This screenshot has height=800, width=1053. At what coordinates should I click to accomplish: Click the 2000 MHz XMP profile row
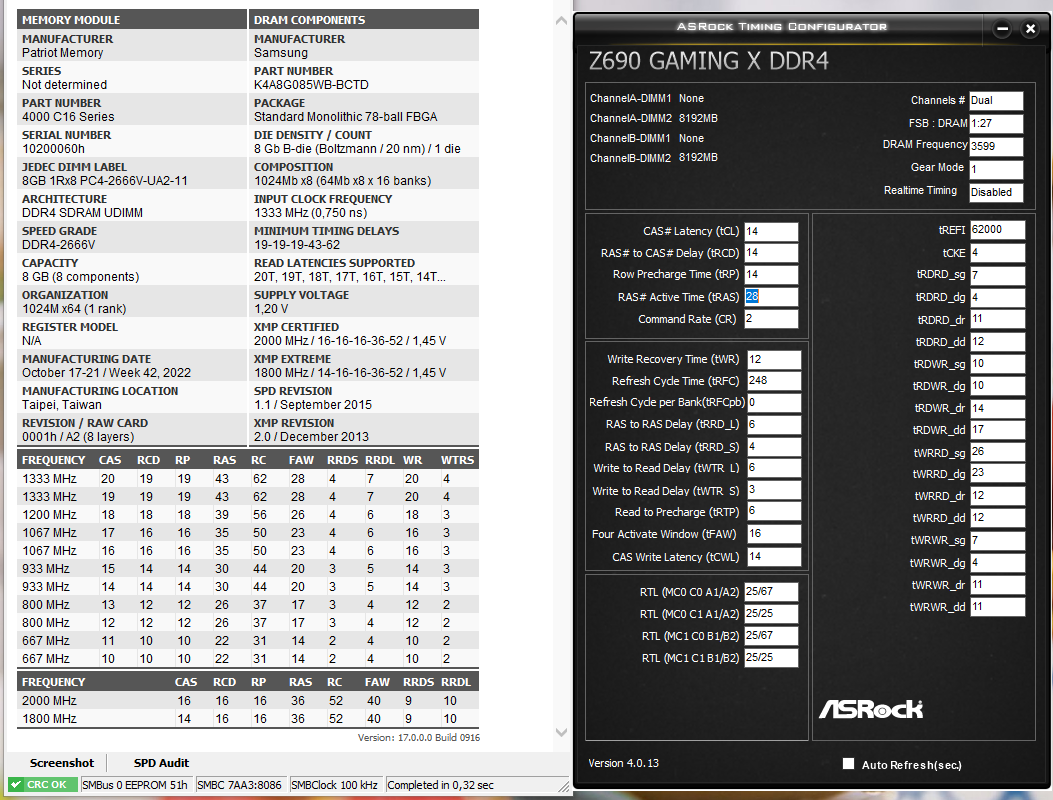248,701
